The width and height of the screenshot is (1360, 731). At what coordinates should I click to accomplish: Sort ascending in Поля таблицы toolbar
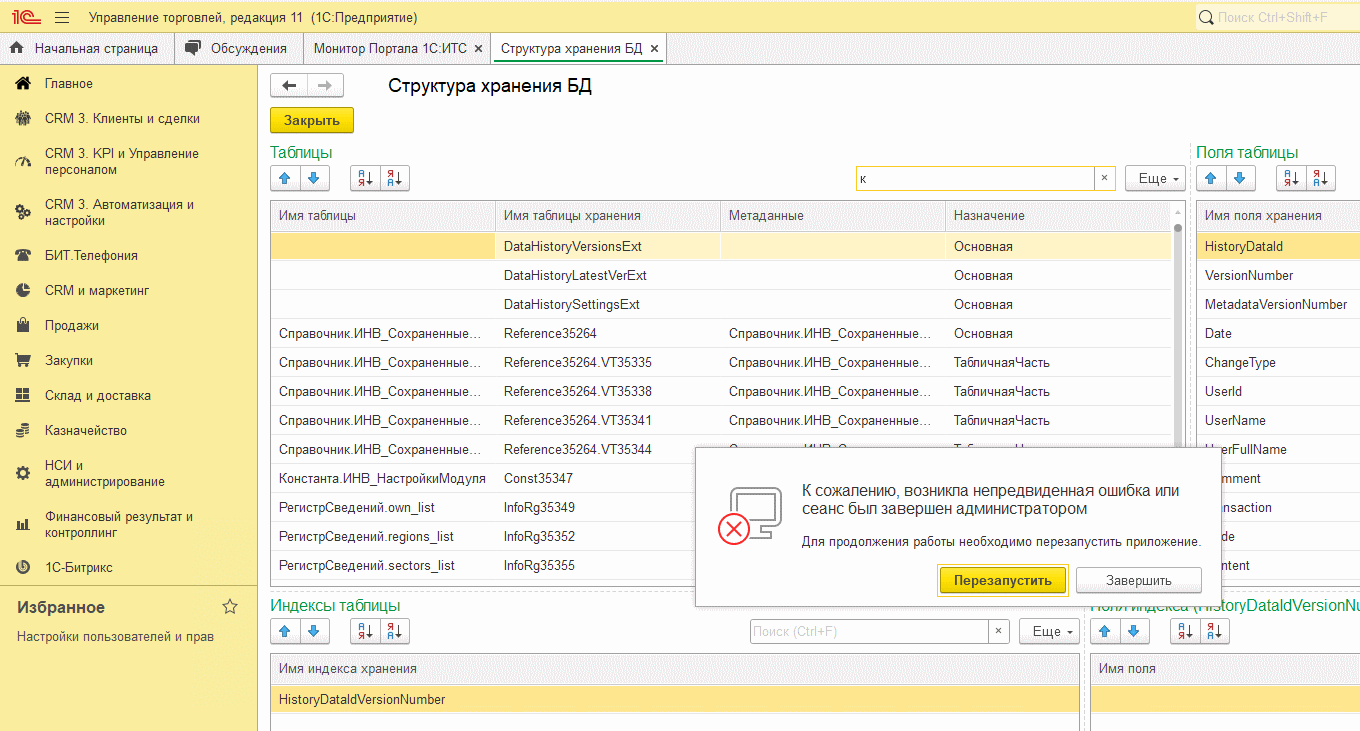pyautogui.click(x=1291, y=179)
